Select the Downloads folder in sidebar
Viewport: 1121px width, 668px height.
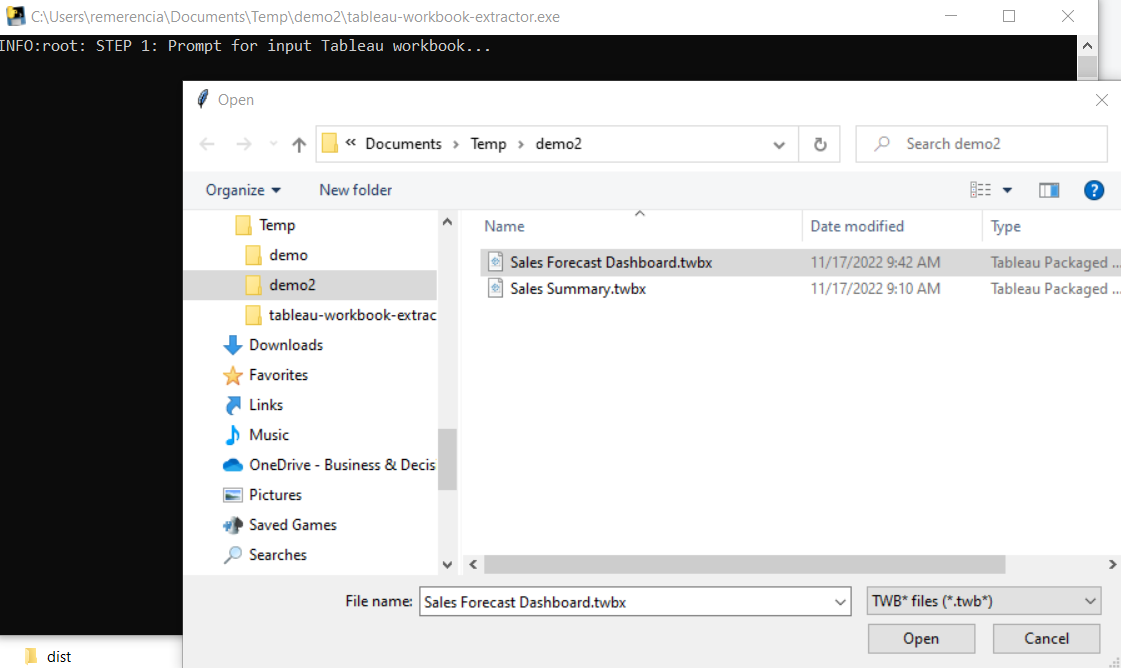pos(286,345)
